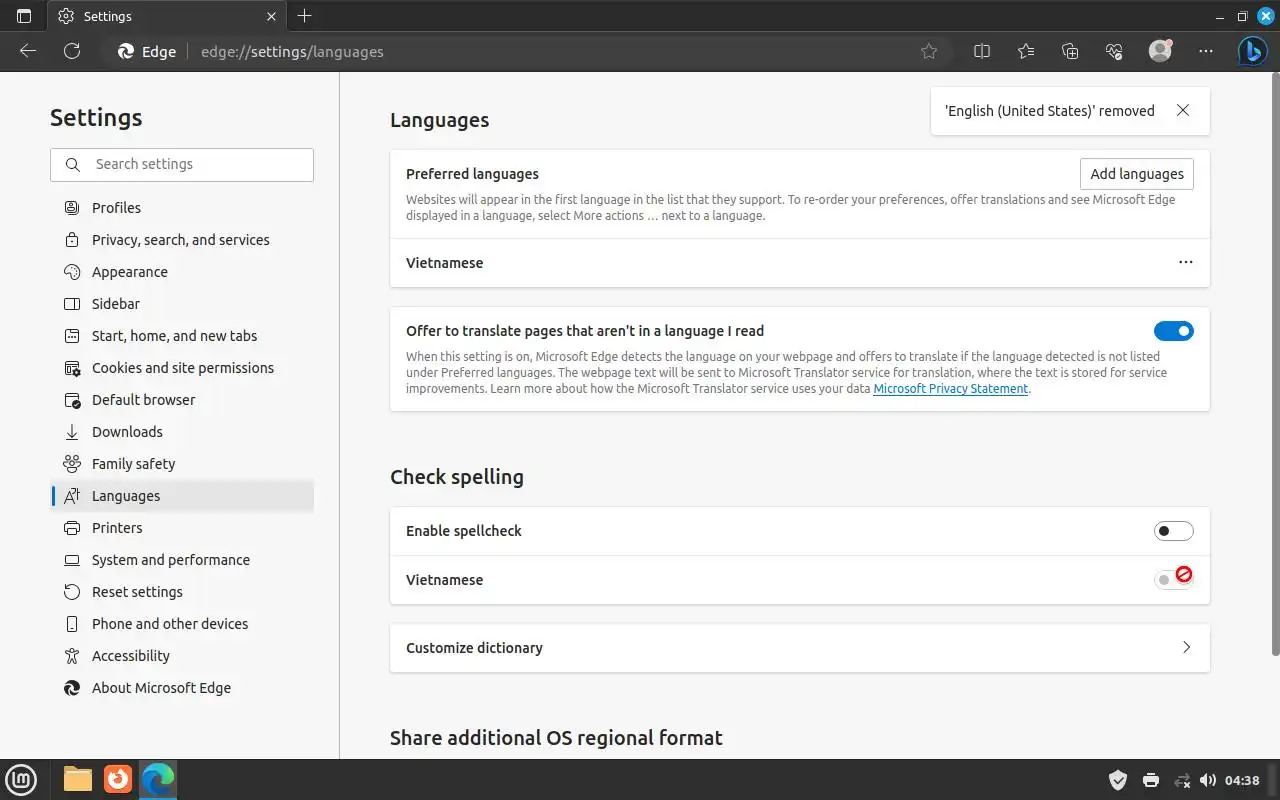Click the Browser essentials heart icon
The height and width of the screenshot is (800, 1280).
1114,51
